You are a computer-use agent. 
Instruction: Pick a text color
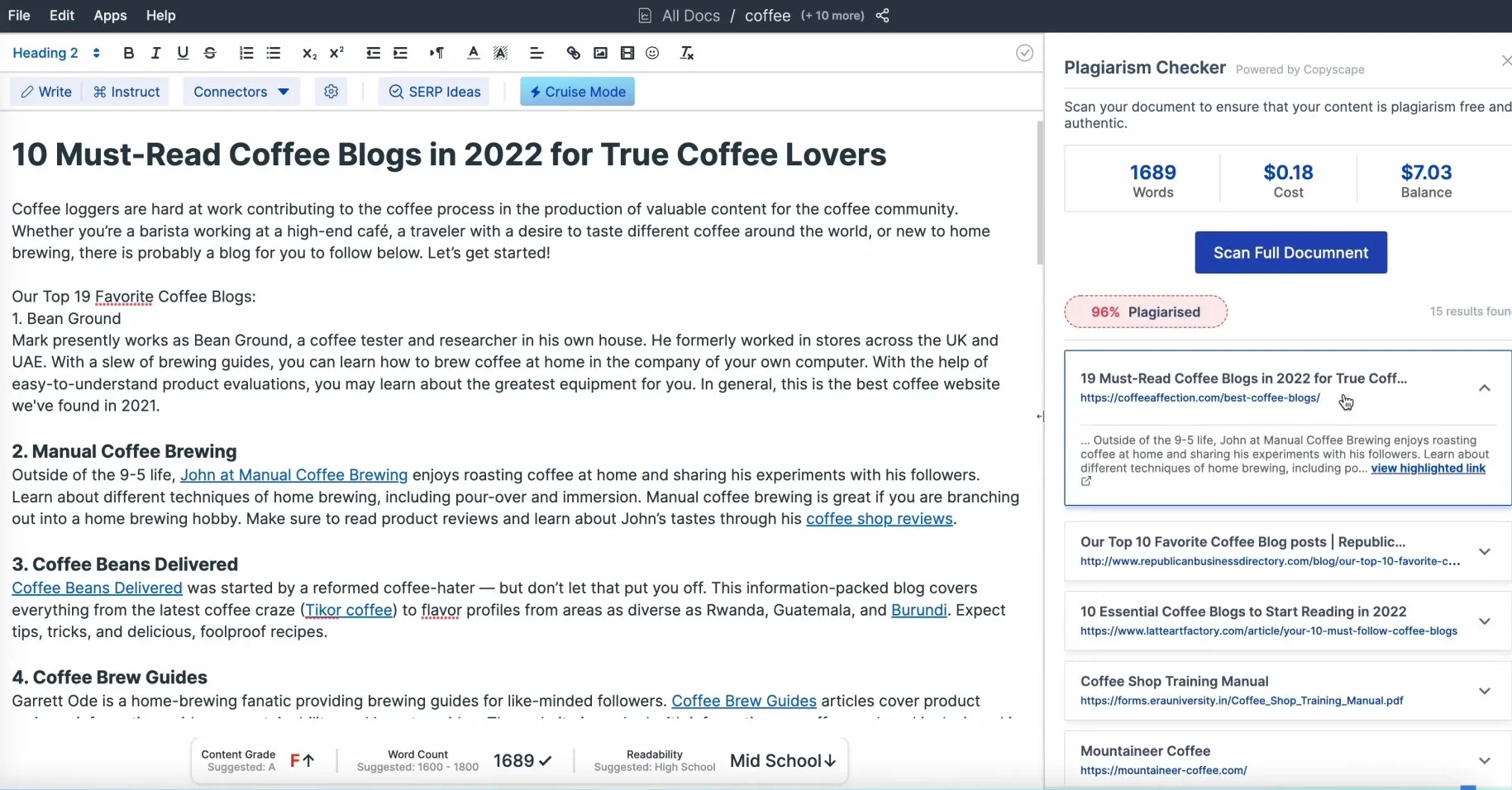(x=473, y=53)
